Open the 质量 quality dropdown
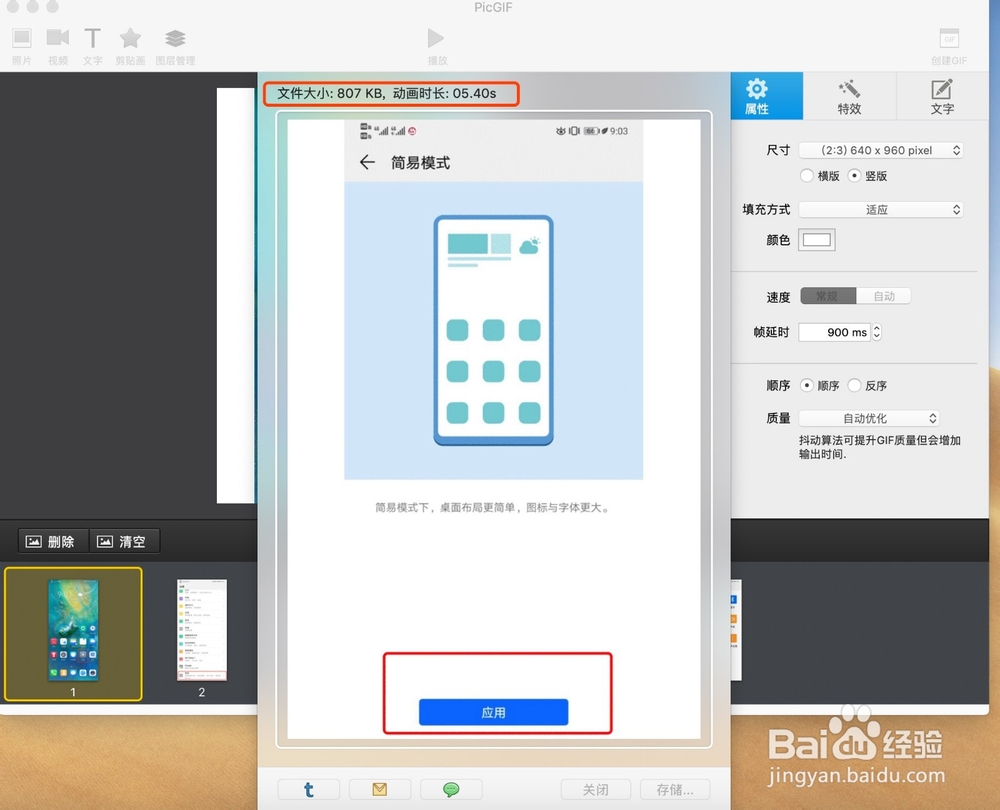 click(869, 418)
